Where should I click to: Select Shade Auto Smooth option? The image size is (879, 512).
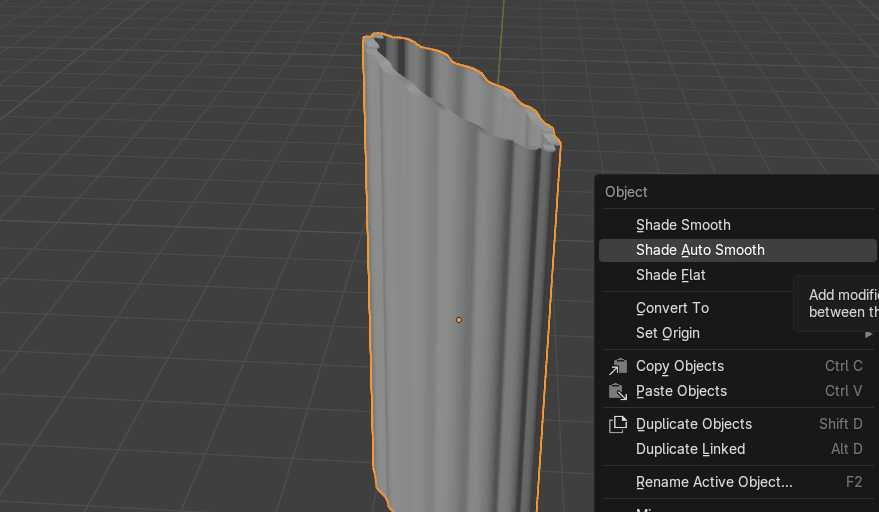coord(700,250)
